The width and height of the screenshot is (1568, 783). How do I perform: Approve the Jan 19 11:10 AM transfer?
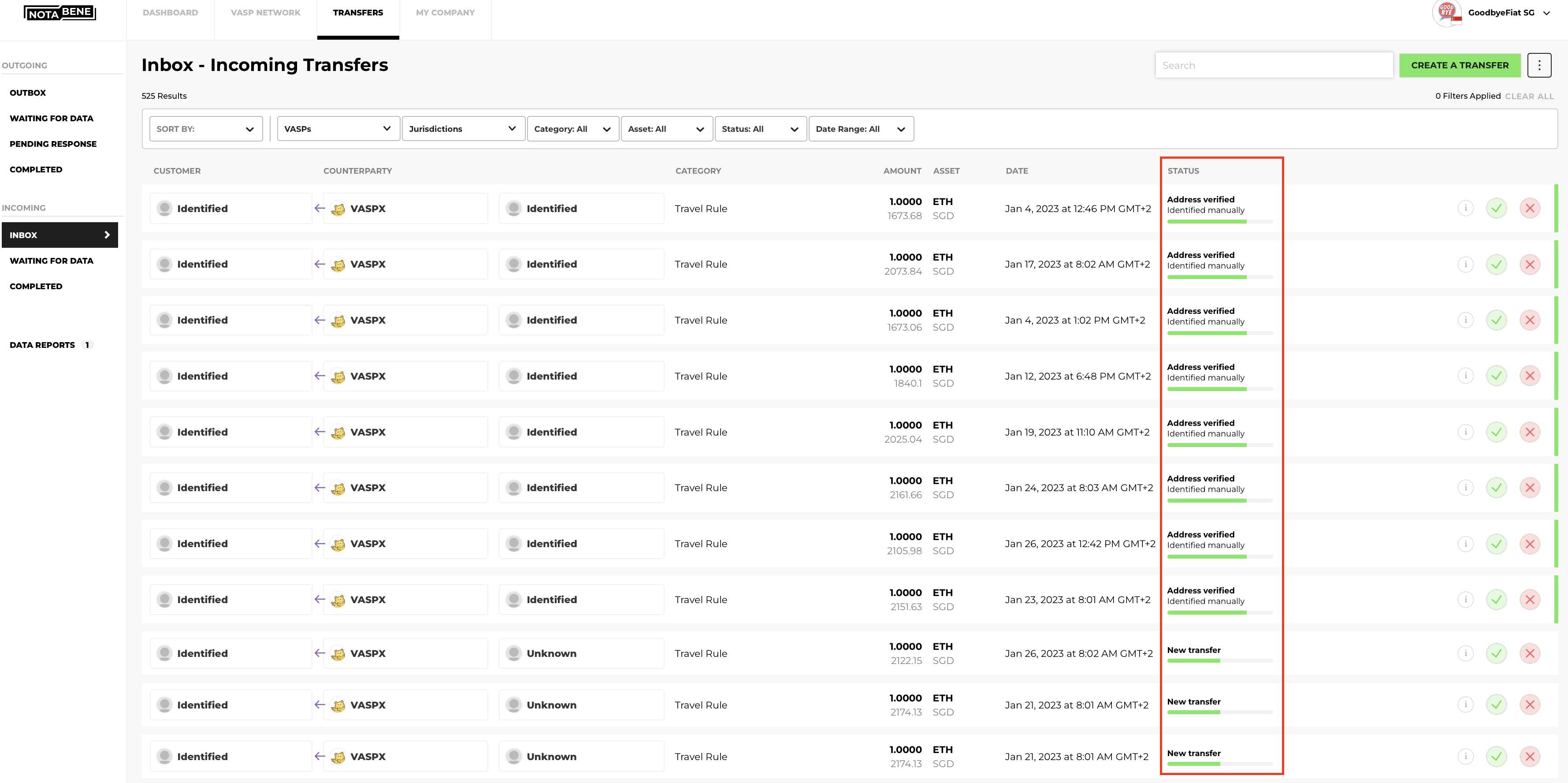(1496, 432)
